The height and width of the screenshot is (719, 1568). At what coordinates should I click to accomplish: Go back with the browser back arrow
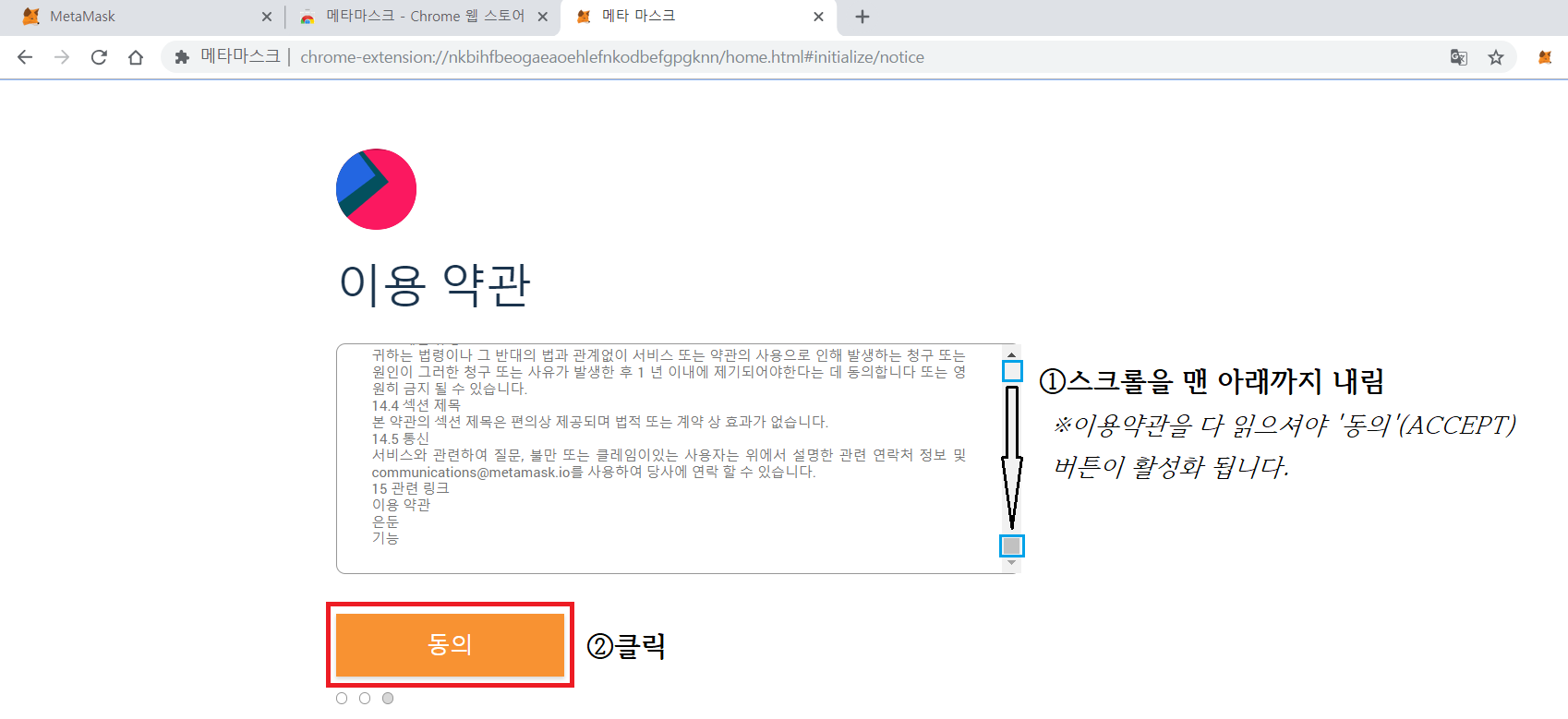[x=25, y=57]
